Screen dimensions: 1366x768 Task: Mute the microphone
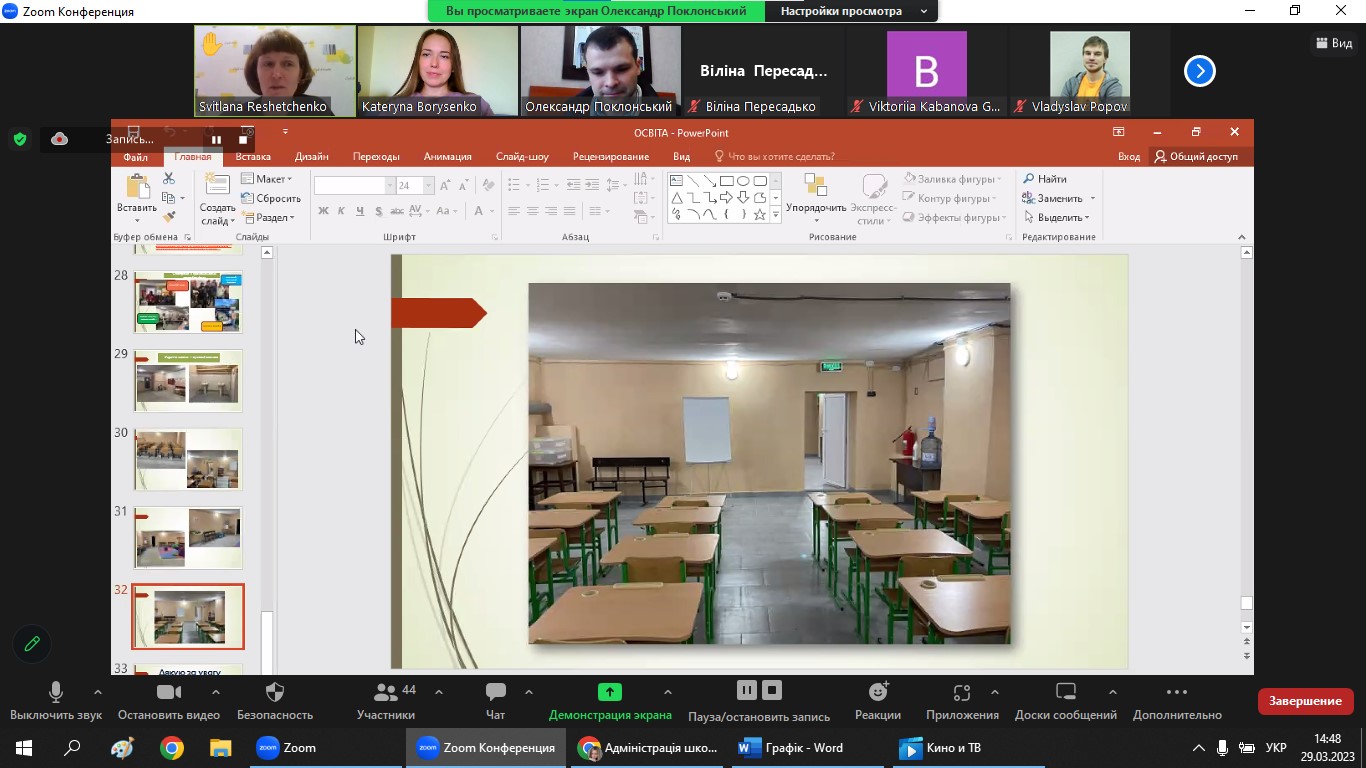coord(56,692)
